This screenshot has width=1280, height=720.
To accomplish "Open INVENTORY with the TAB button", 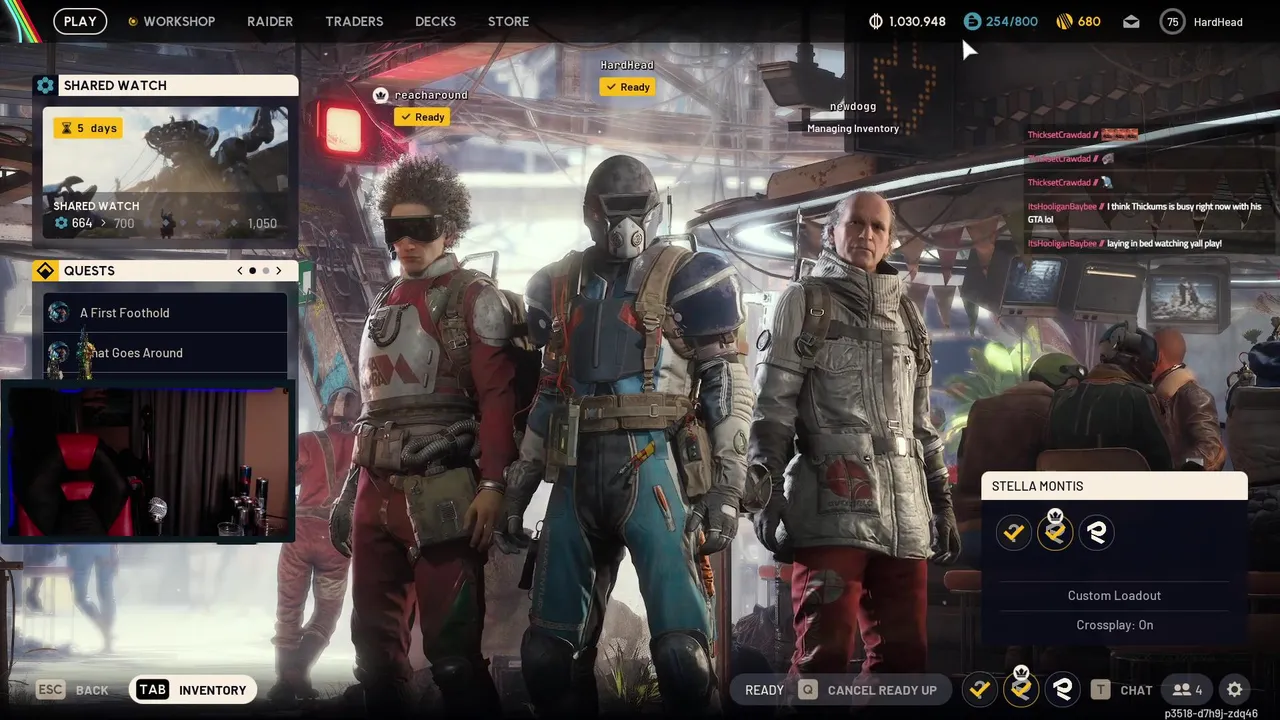I will 193,690.
